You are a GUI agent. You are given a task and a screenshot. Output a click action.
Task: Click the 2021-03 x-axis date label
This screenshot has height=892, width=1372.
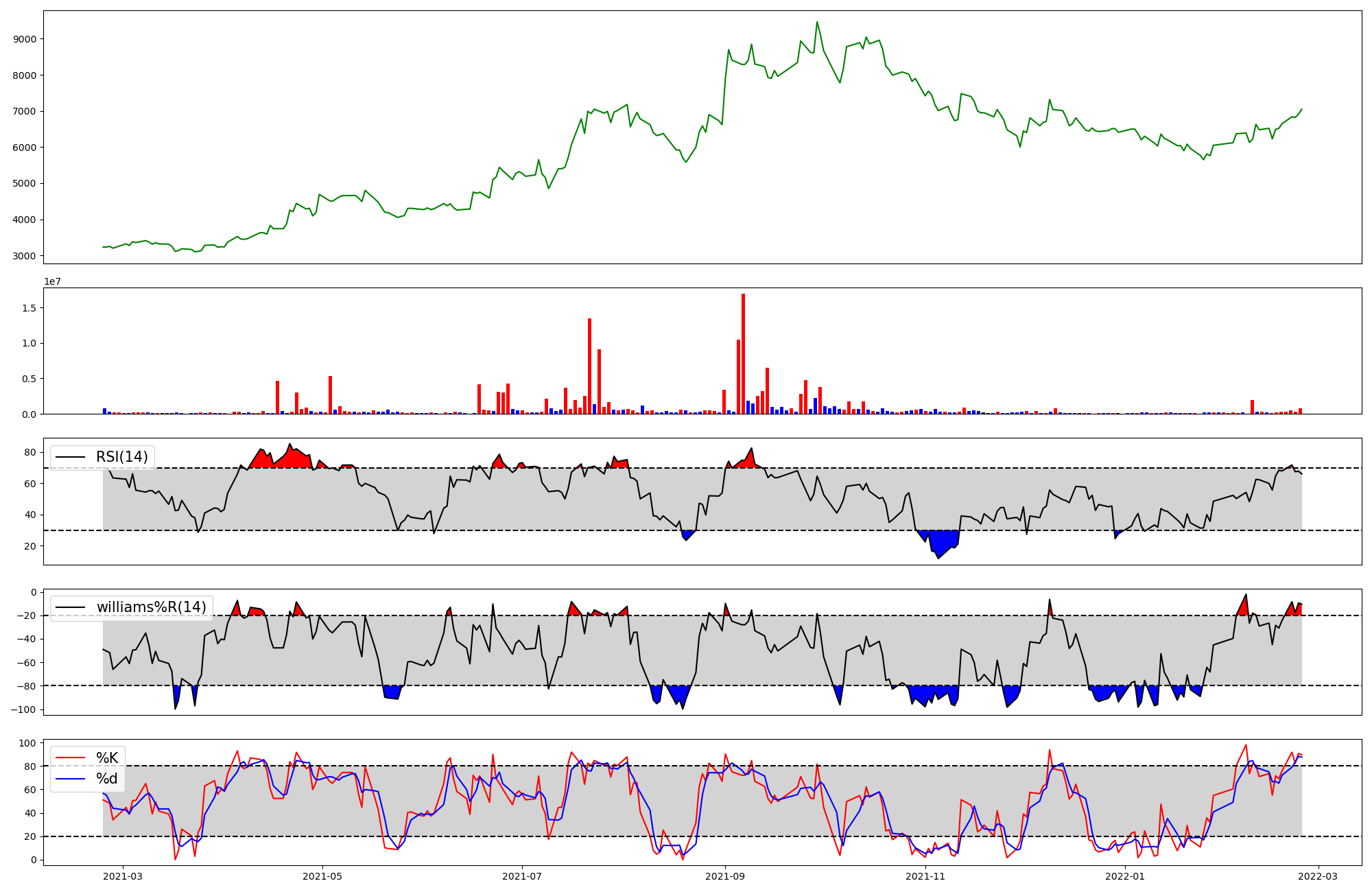123,876
